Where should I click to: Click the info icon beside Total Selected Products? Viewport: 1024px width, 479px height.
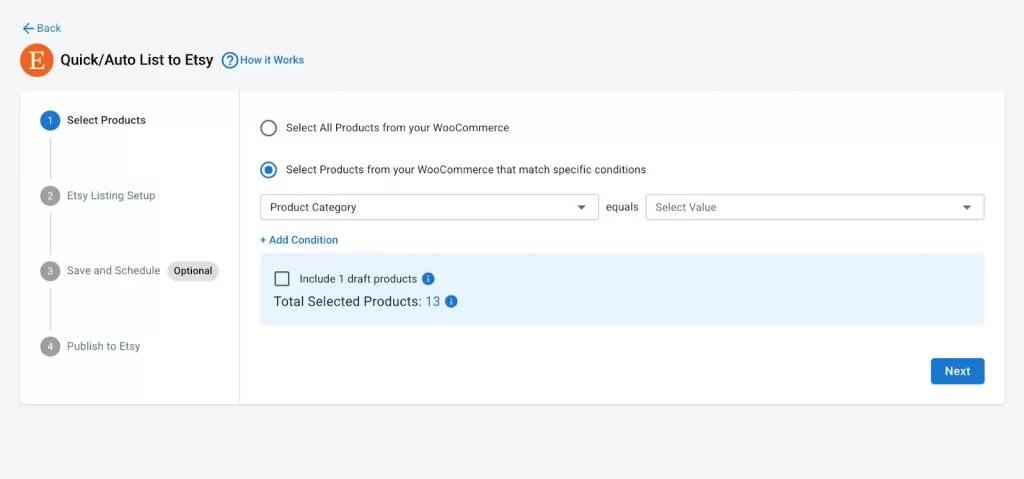451,302
